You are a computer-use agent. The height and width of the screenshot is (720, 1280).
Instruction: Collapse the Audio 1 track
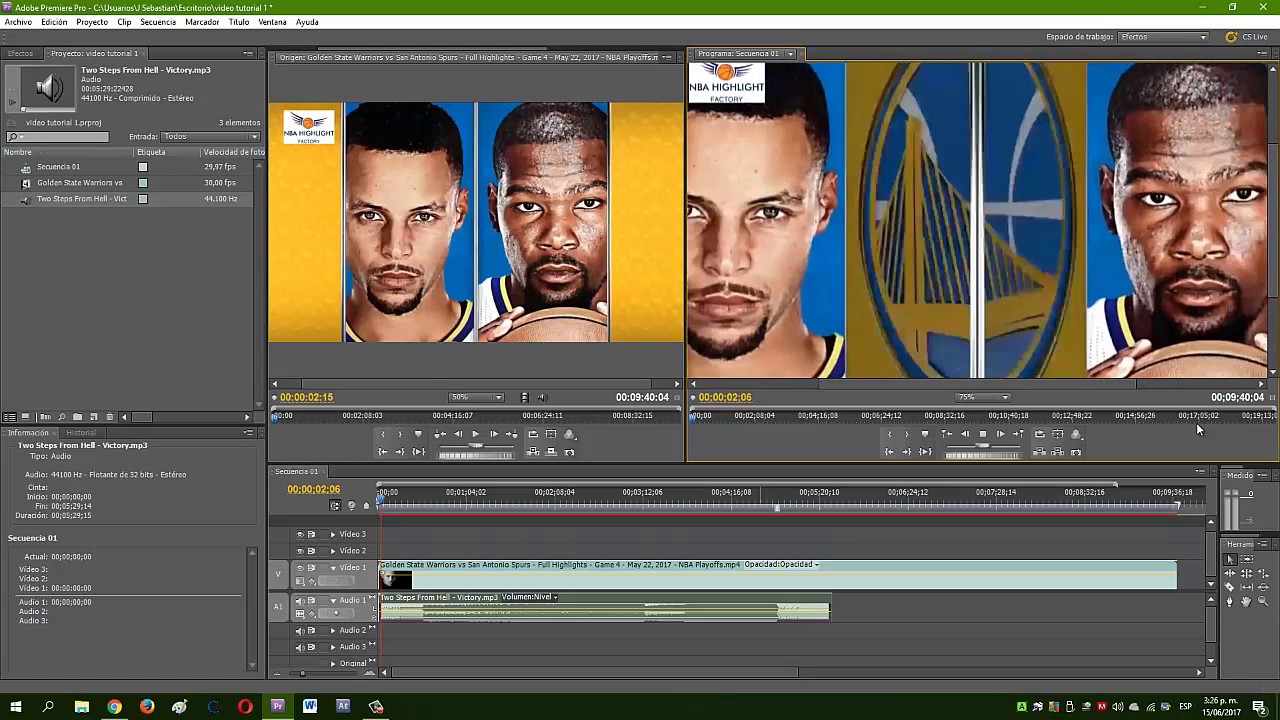pos(333,600)
